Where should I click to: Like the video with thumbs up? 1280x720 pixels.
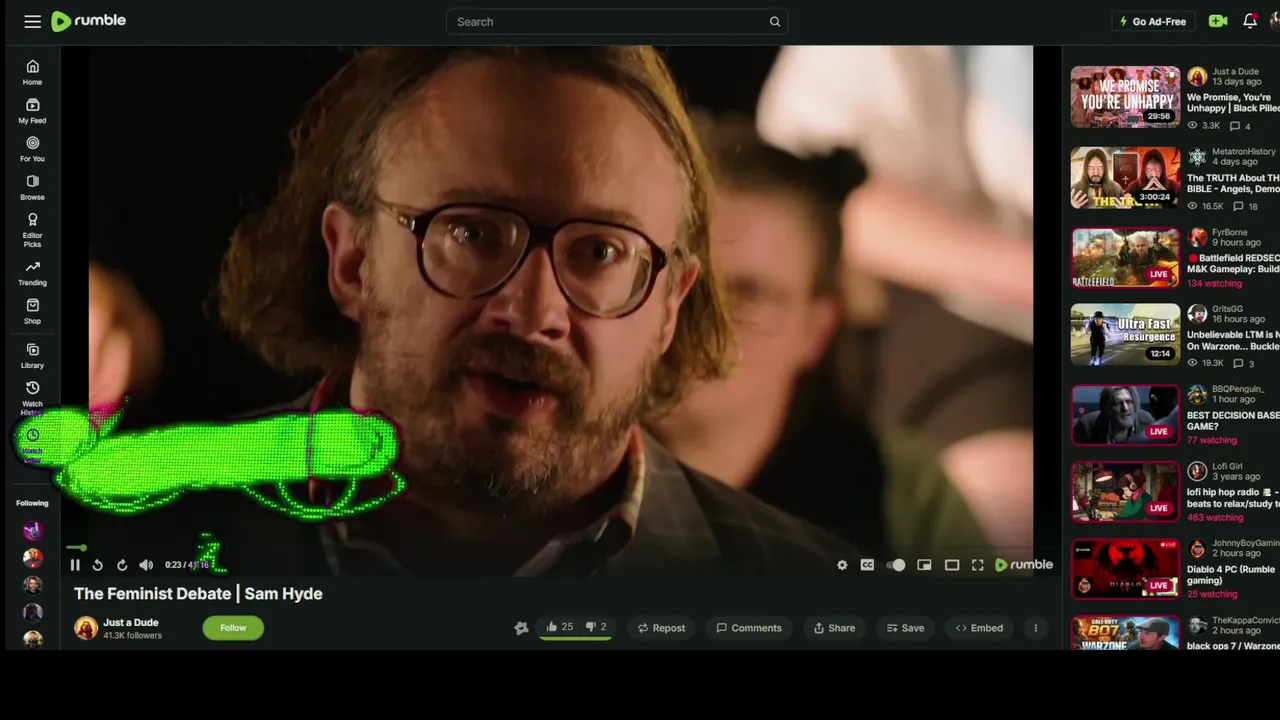coord(559,627)
